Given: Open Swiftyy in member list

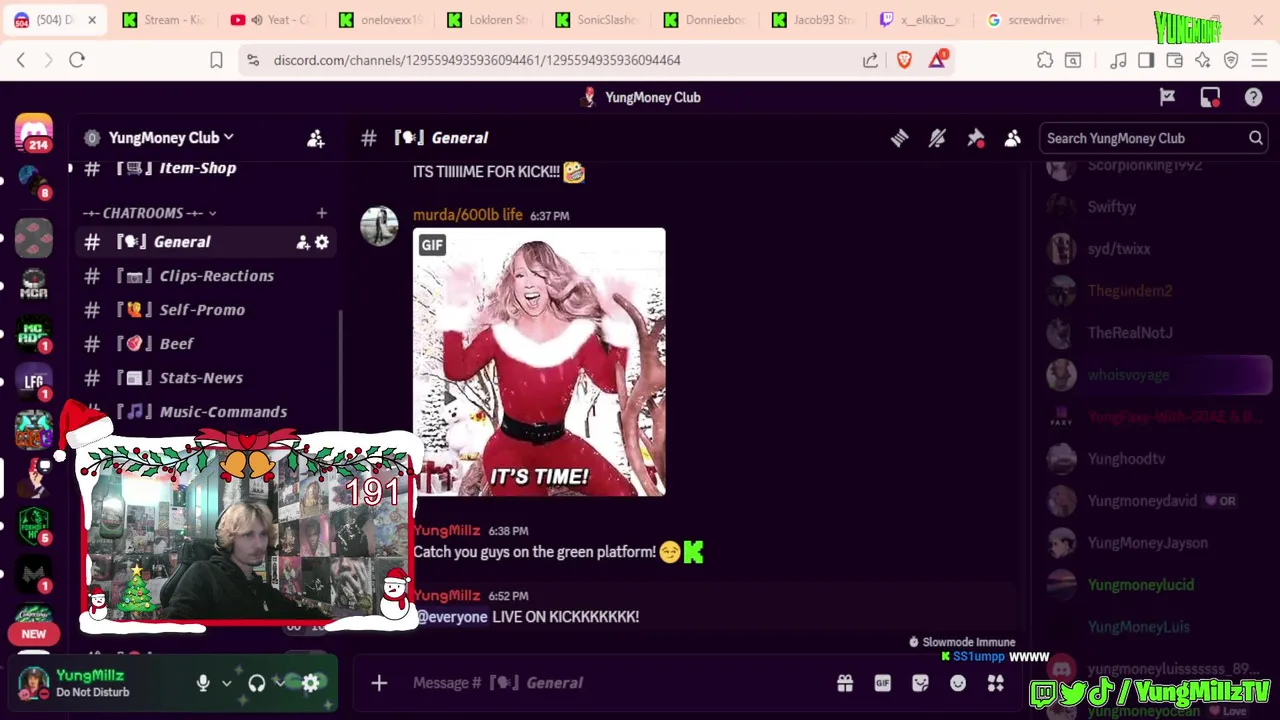Looking at the screenshot, I should pos(1112,207).
